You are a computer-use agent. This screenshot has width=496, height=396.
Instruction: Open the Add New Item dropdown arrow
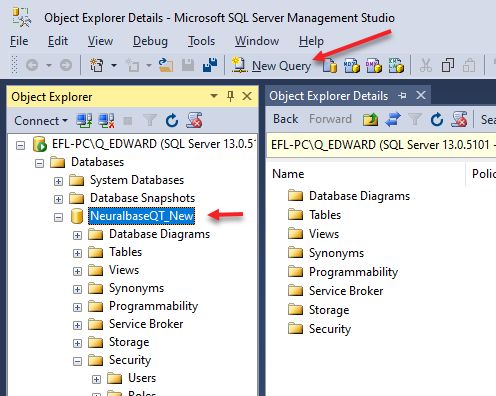pos(149,65)
